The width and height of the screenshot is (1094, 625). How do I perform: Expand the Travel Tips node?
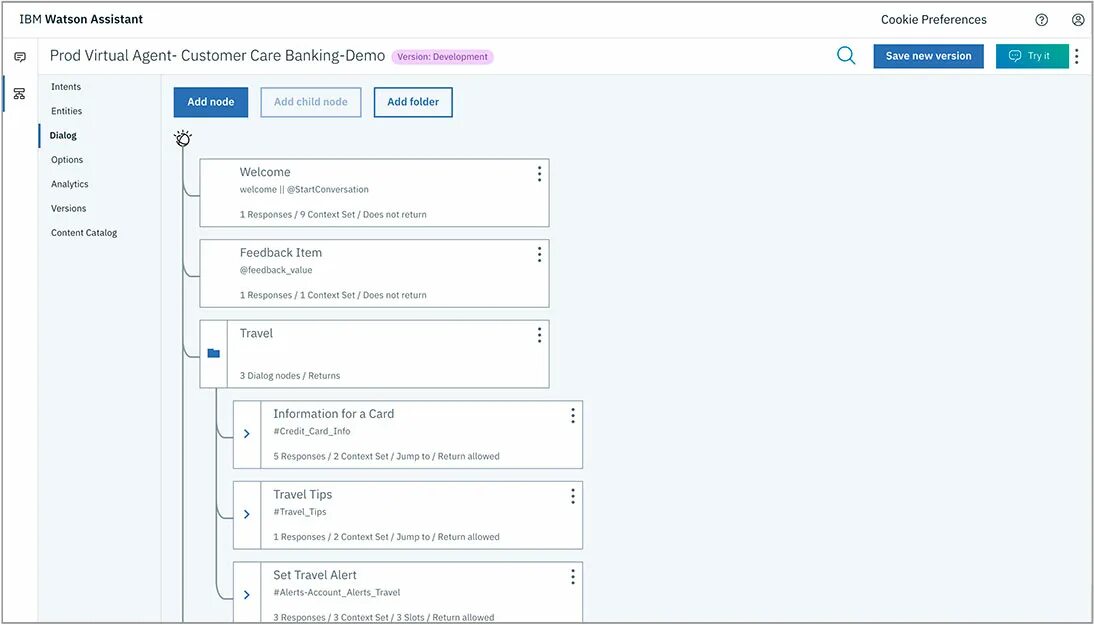tap(246, 514)
